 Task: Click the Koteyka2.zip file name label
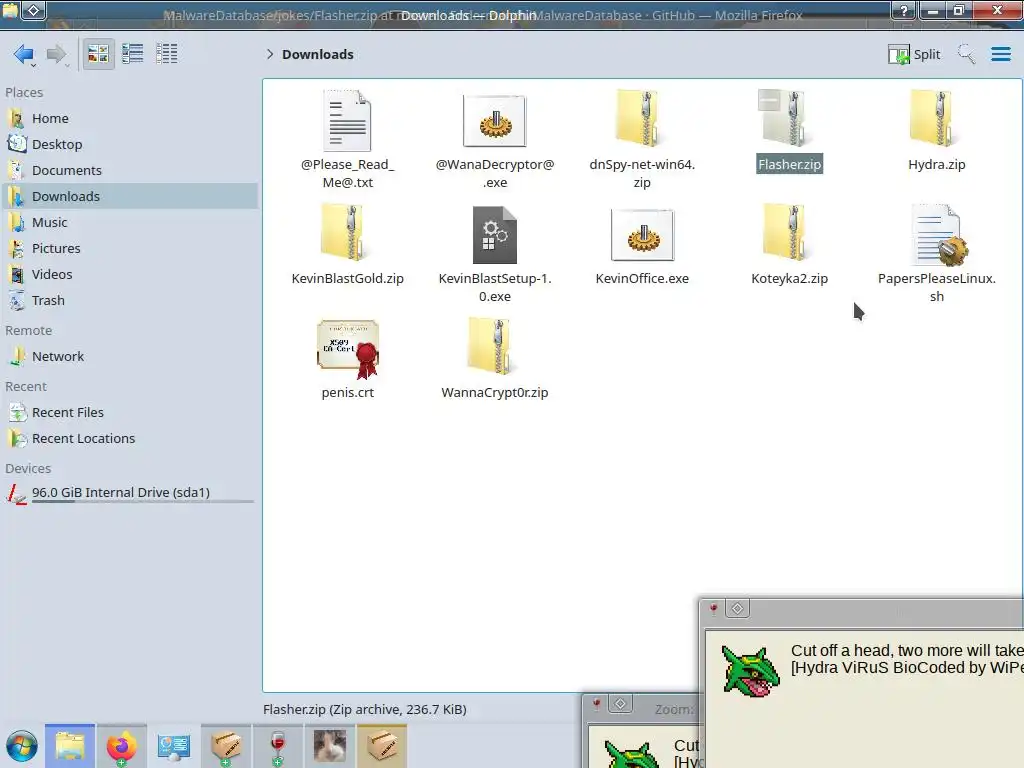789,279
